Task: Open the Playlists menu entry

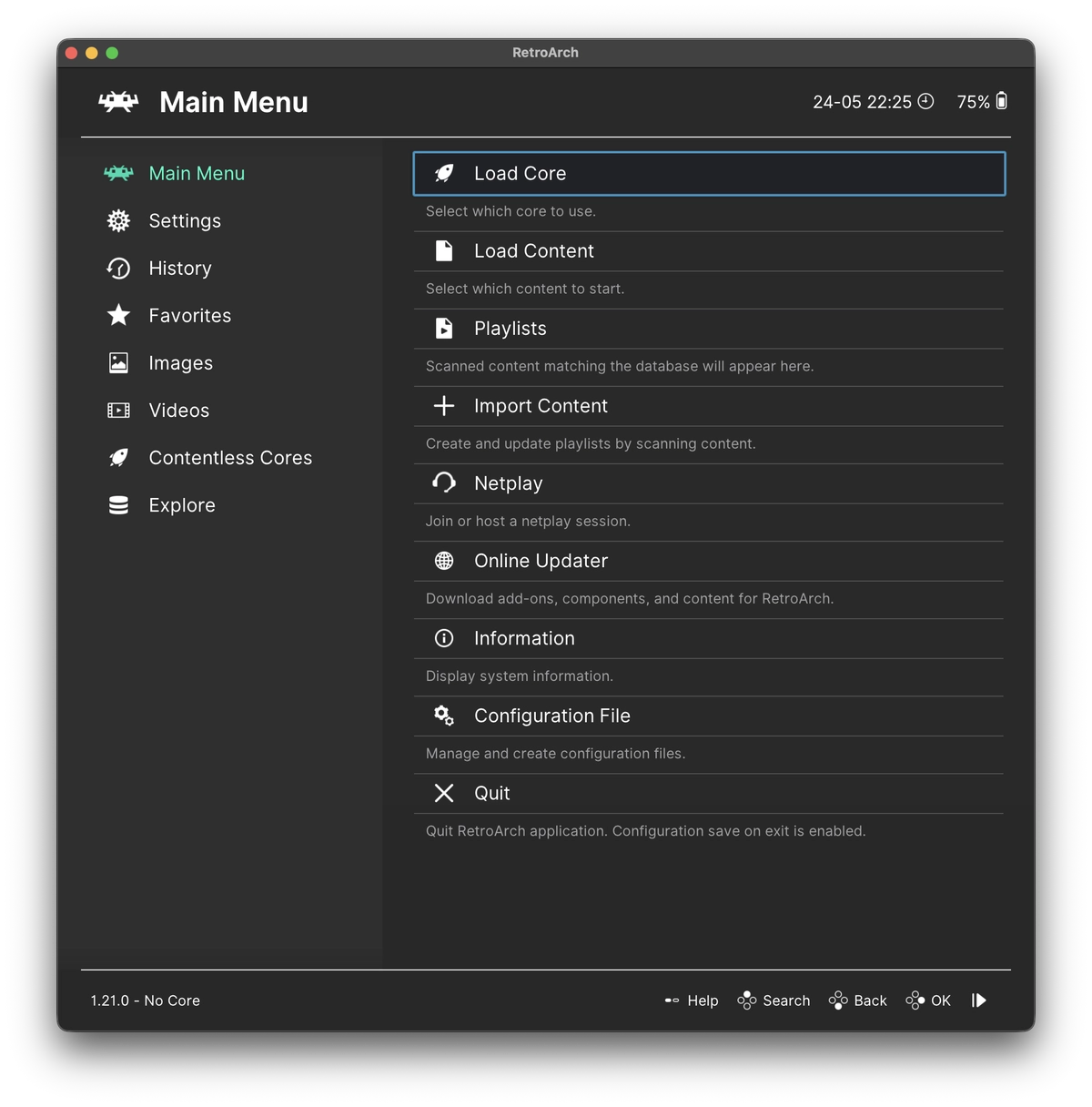Action: click(709, 329)
